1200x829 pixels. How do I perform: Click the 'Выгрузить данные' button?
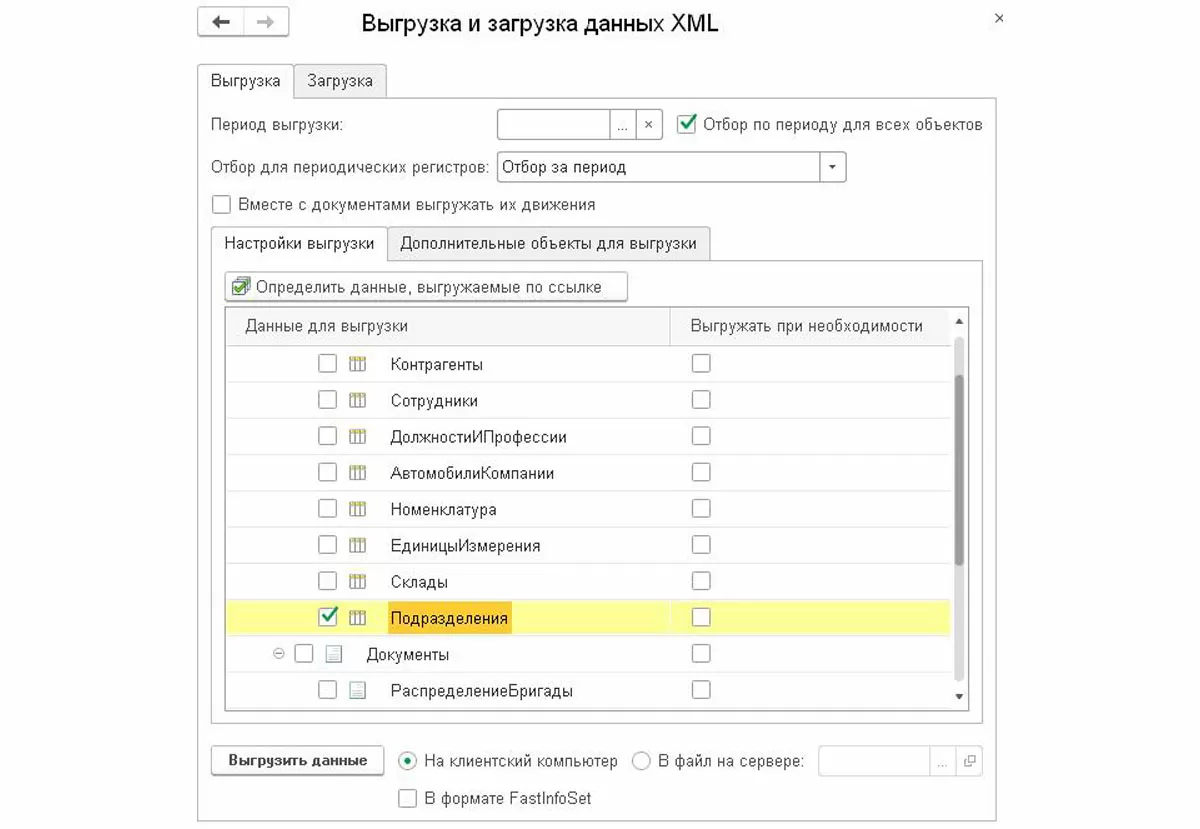297,760
